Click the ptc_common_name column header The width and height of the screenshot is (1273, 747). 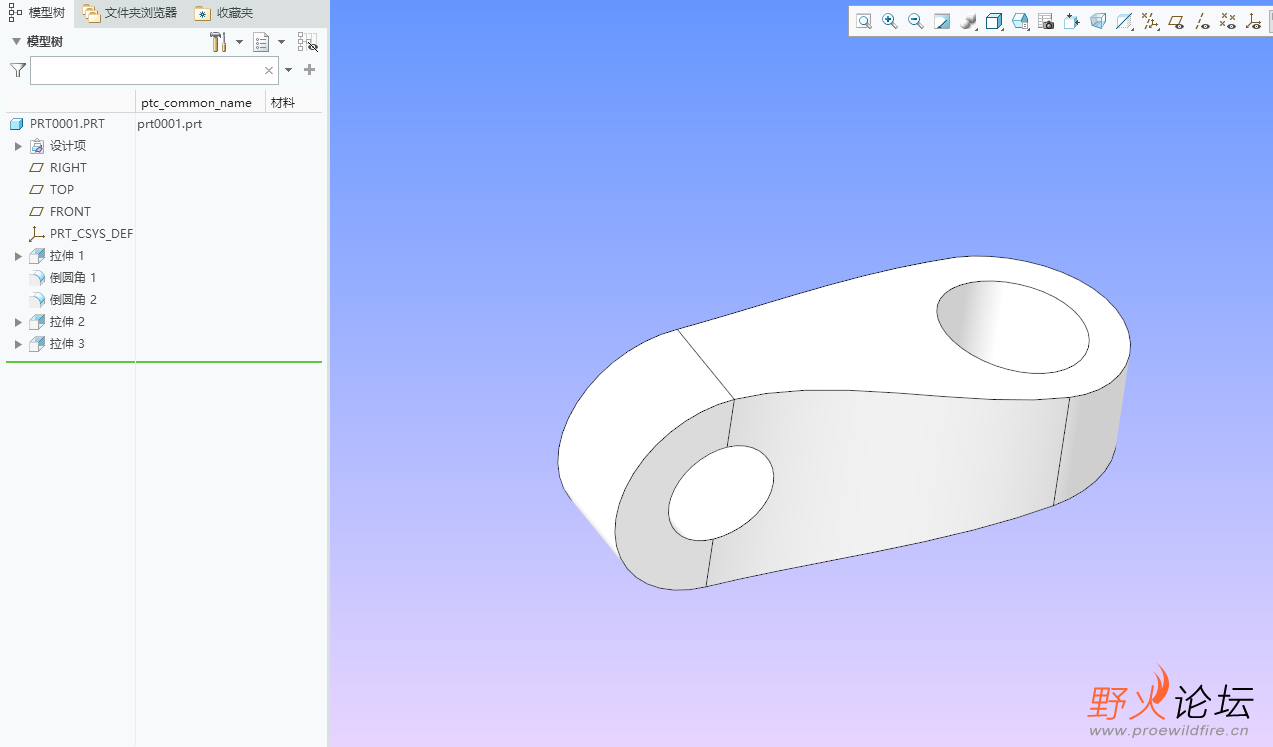coord(196,102)
